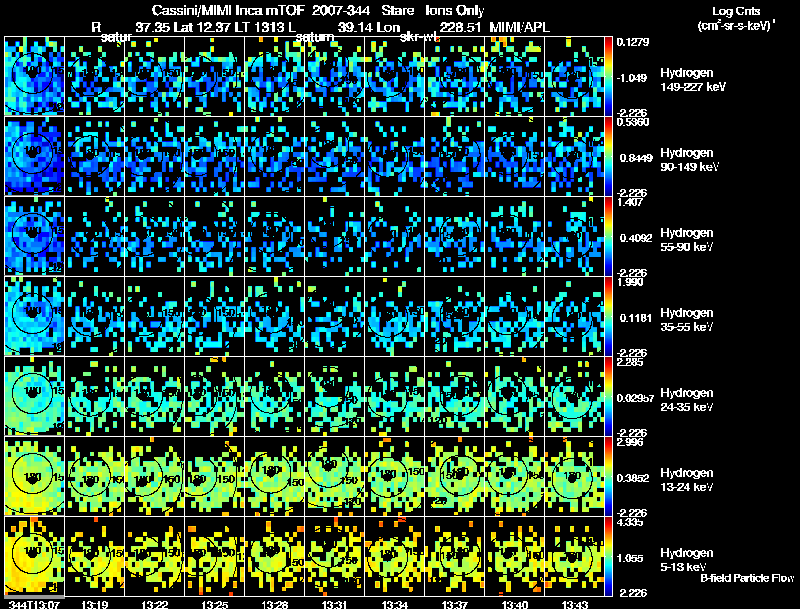800x609 pixels.
Task: Open the 13:34 image in Hydrogen 5-13 keV row
Action: point(394,556)
